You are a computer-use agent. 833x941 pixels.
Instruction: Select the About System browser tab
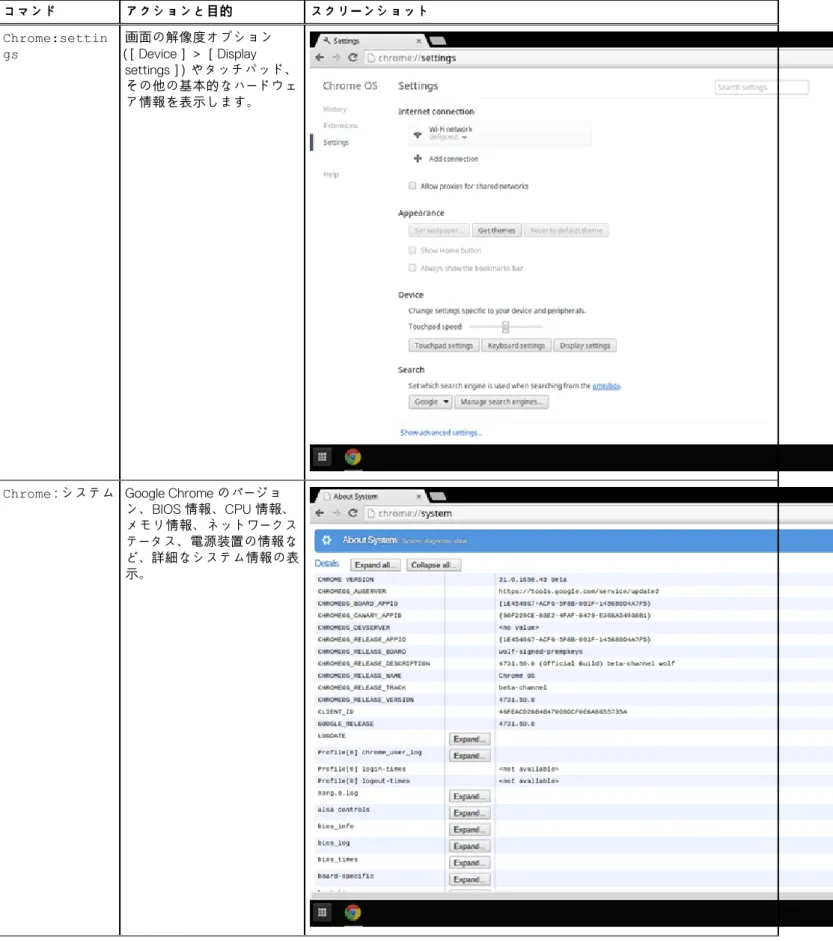point(369,496)
